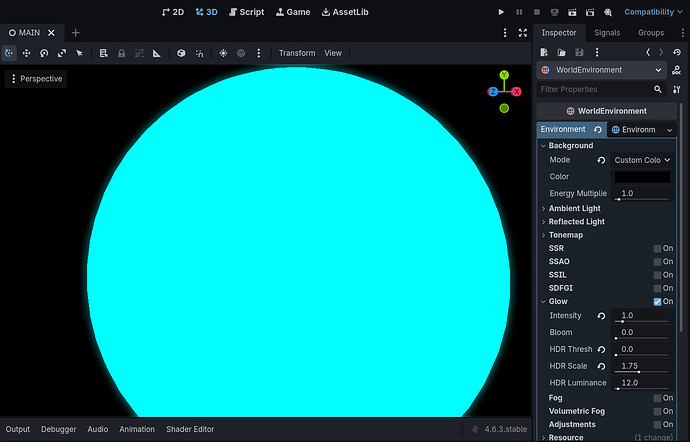The image size is (690, 442).
Task: Load an existing resource in Inspector
Action: 562,52
